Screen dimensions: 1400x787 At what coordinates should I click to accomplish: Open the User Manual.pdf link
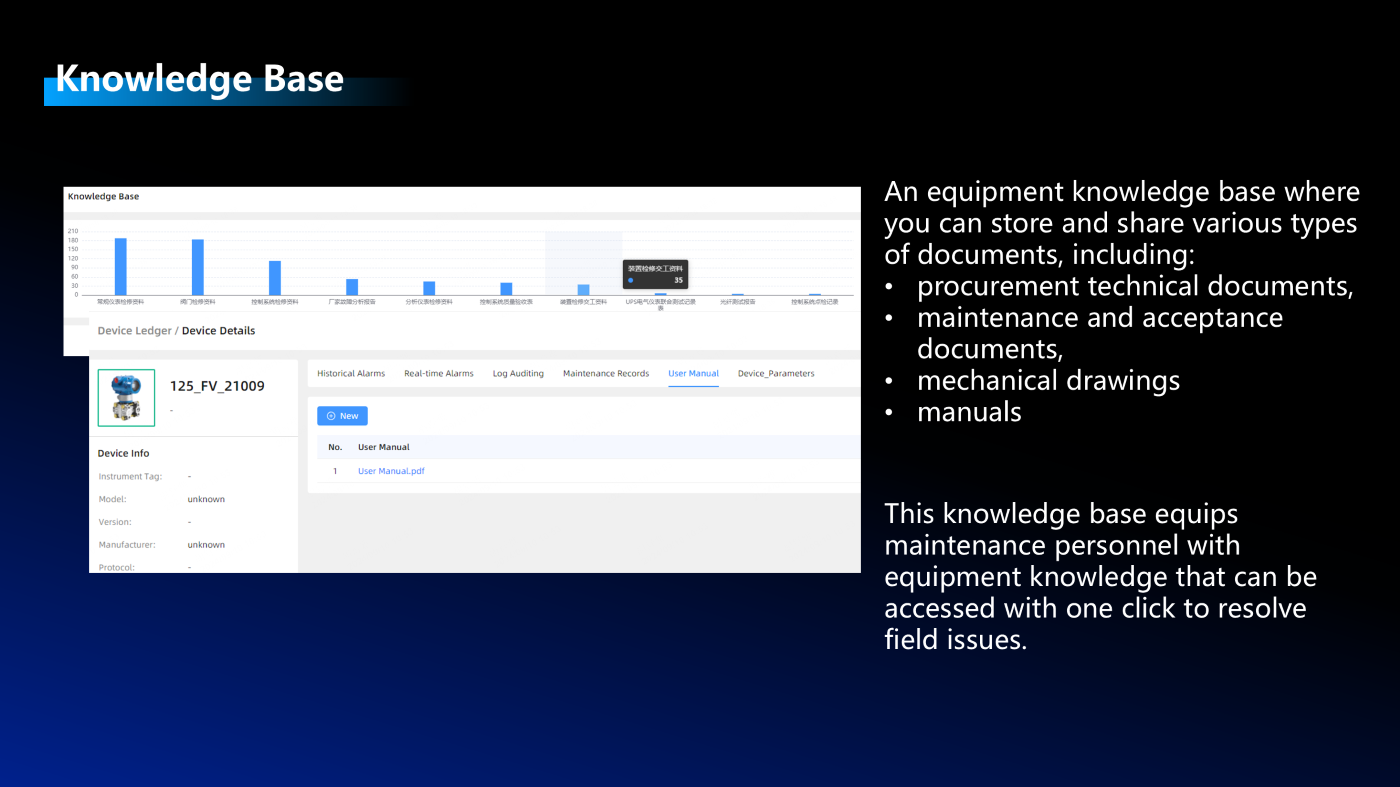tap(391, 471)
